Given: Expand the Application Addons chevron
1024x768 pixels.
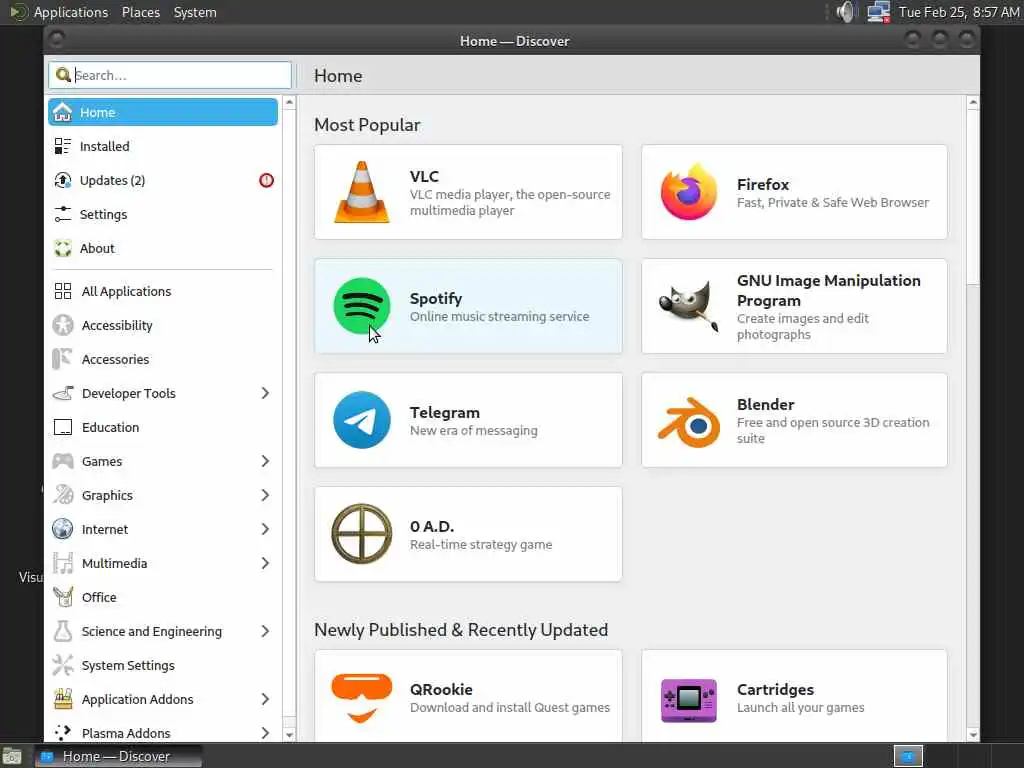Looking at the screenshot, I should [265, 699].
